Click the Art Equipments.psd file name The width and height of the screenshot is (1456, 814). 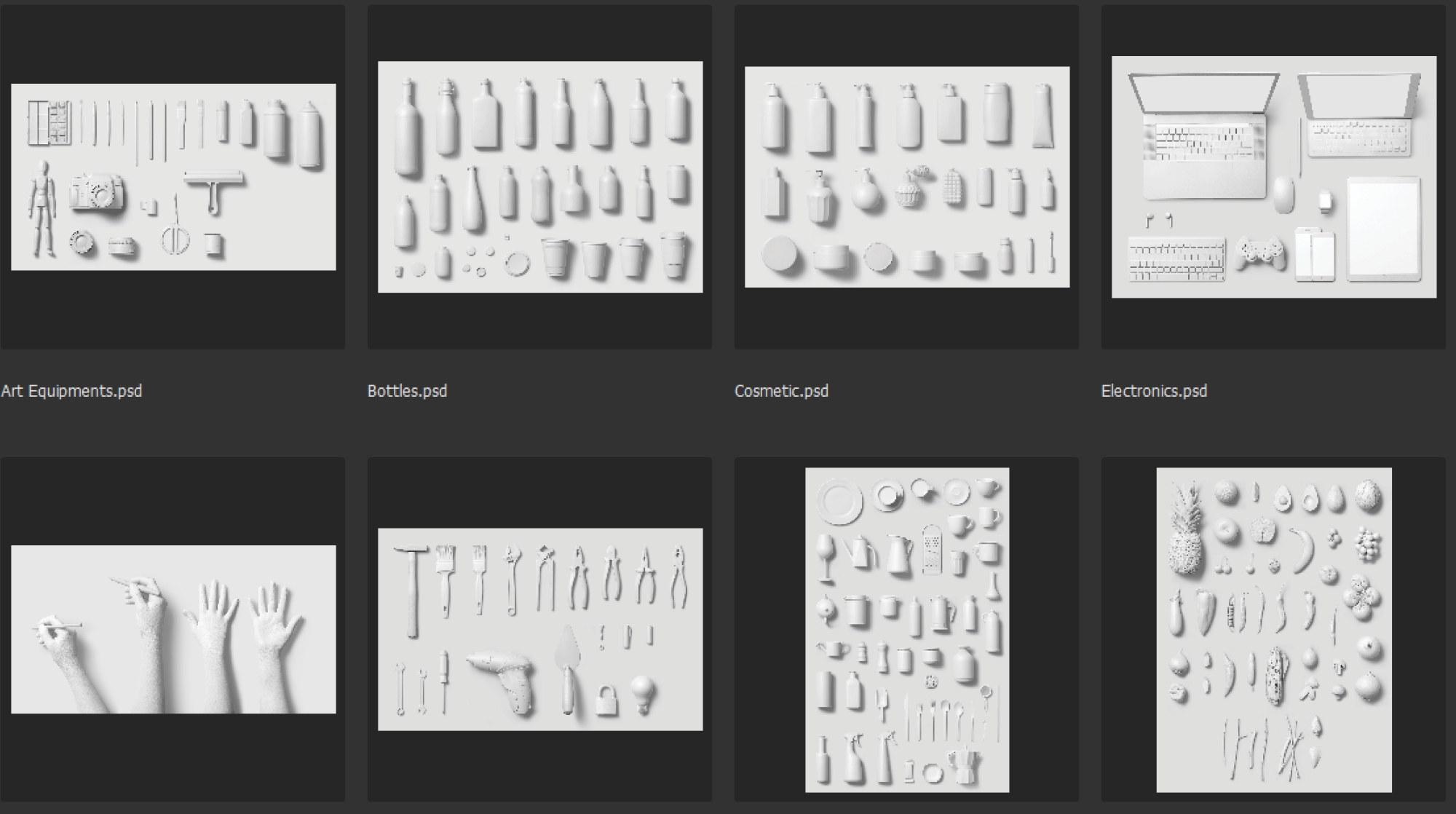71,391
